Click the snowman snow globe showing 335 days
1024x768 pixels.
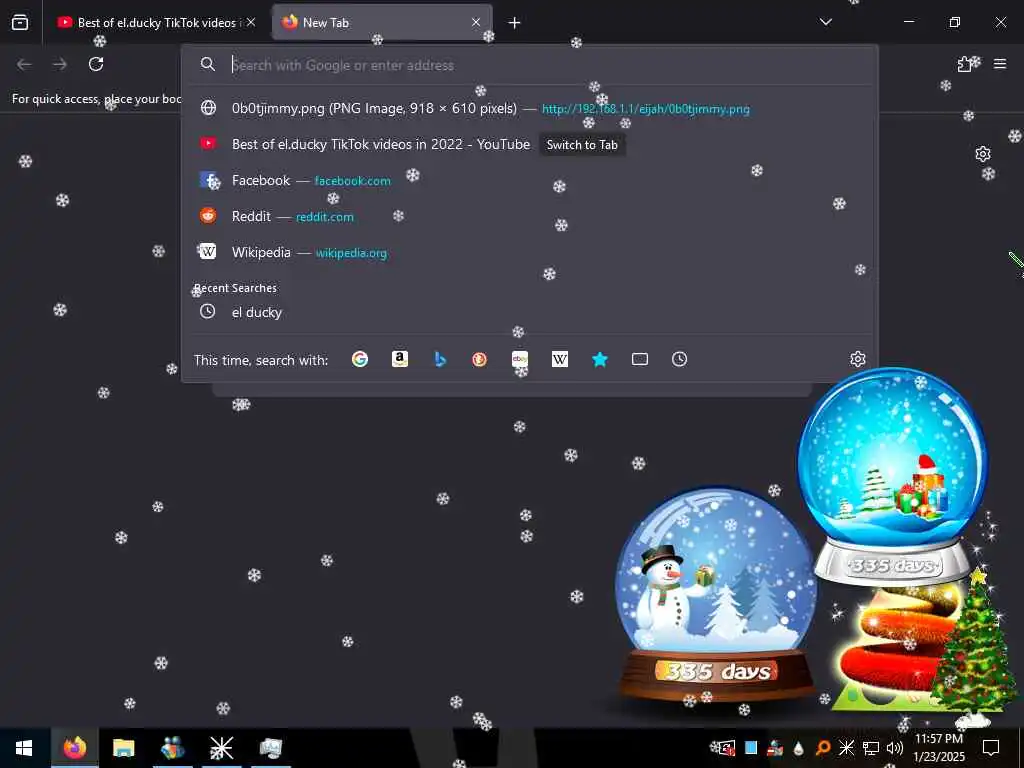point(715,594)
